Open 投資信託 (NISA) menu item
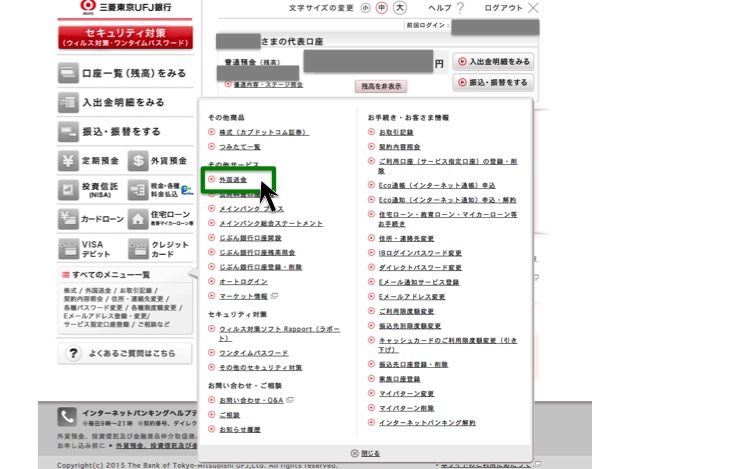 (x=90, y=190)
